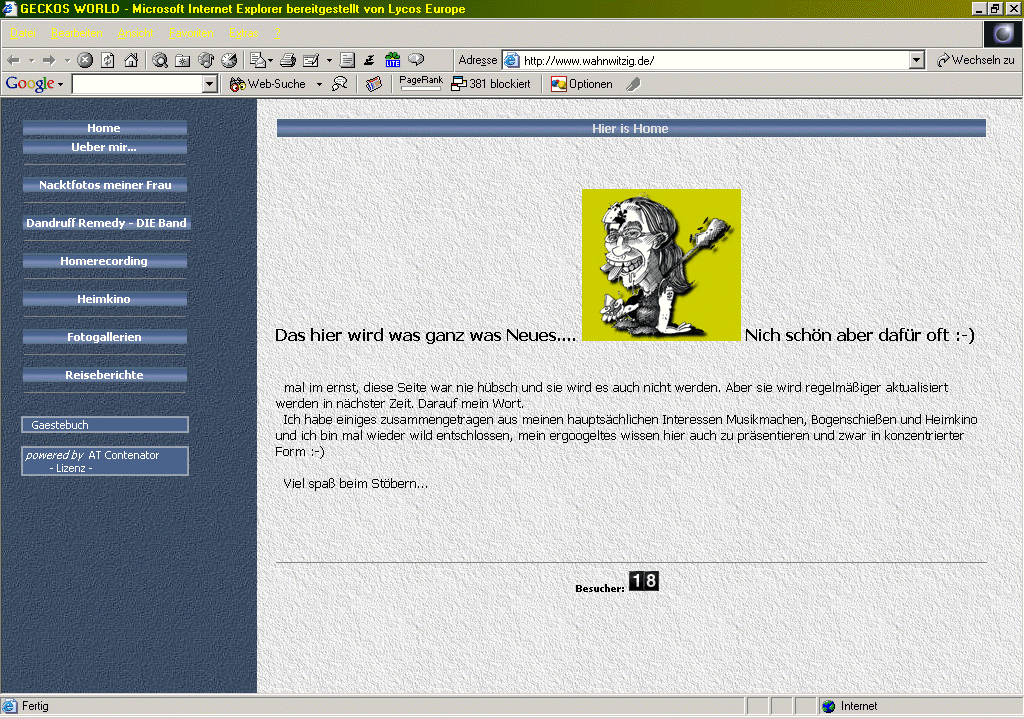Click the small black Z icon
Screen dimensions: 1024x719
(x=369, y=61)
